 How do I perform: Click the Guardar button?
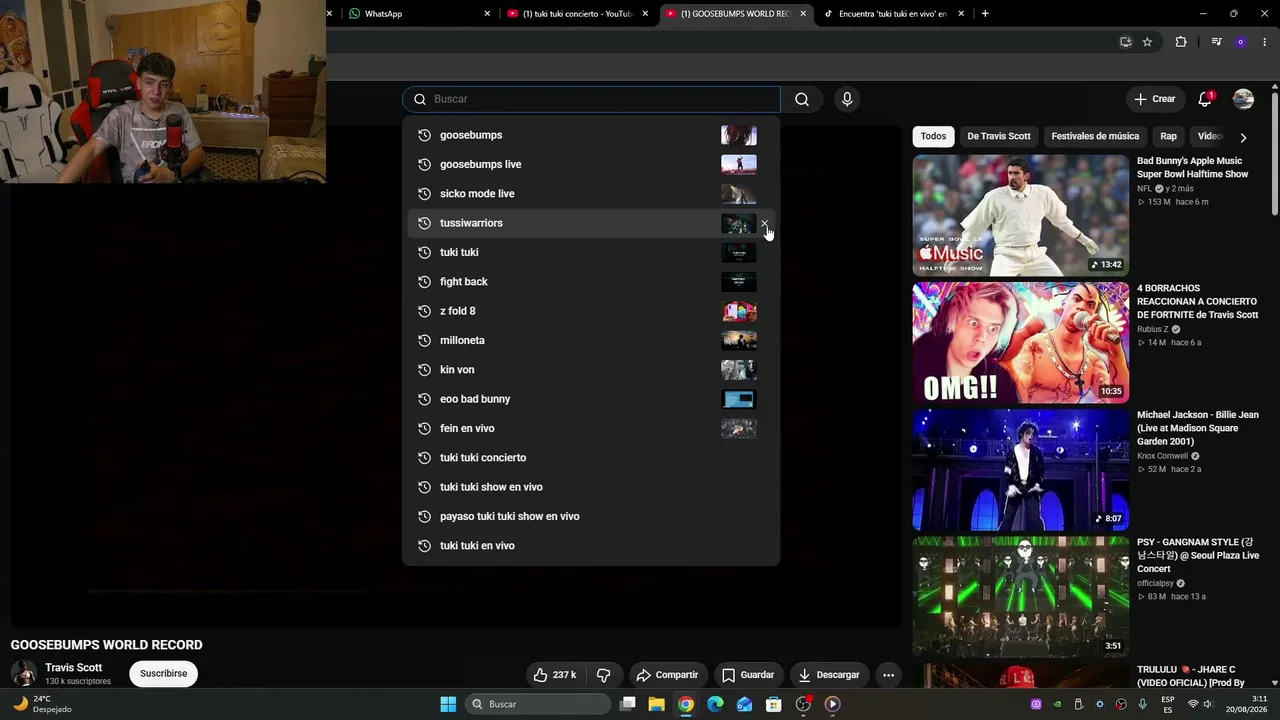coord(748,675)
